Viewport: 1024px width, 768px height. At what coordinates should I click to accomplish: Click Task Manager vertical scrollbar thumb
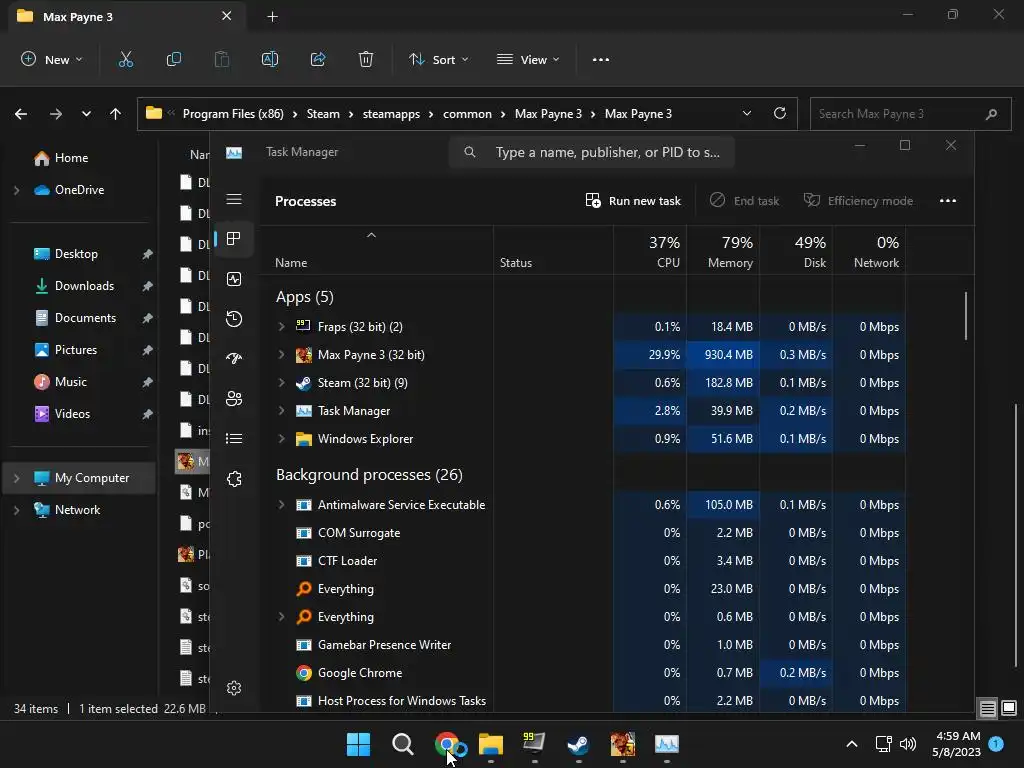coord(965,315)
